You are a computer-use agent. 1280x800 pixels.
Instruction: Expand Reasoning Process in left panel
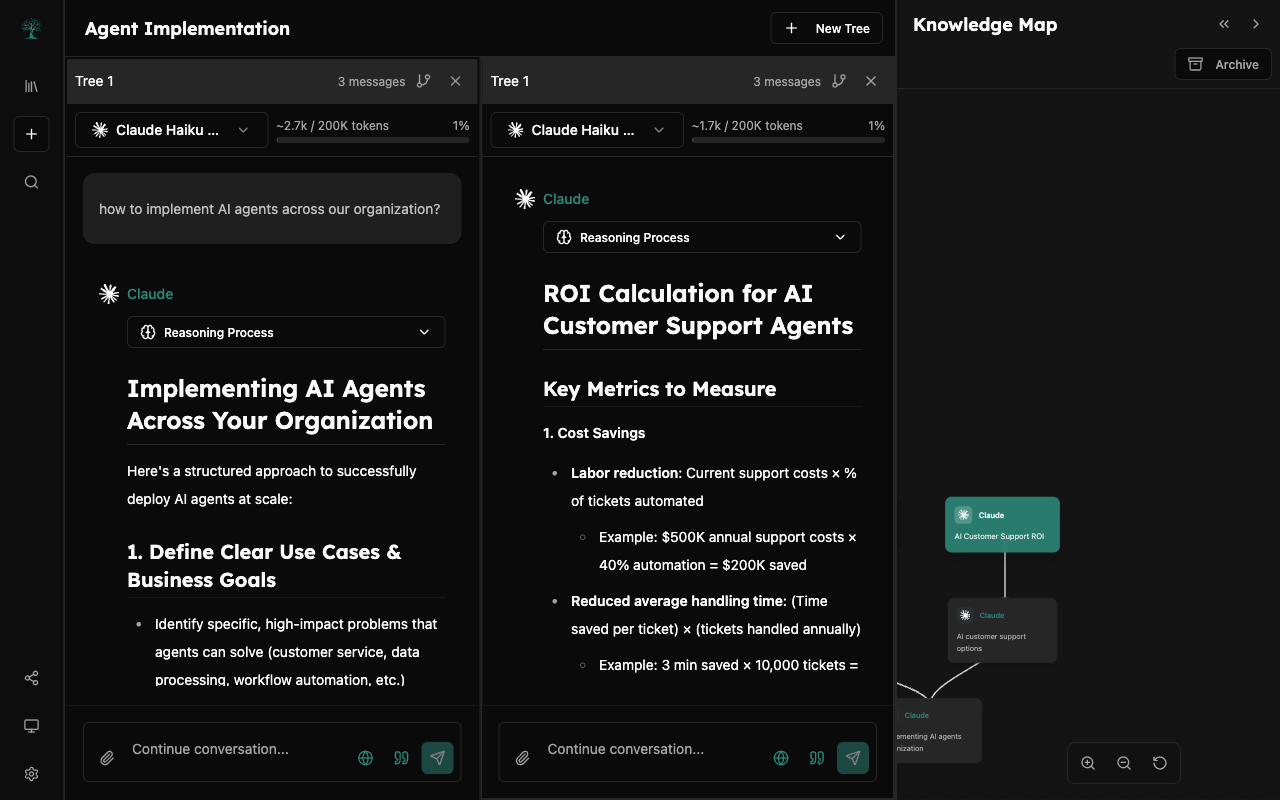click(286, 332)
